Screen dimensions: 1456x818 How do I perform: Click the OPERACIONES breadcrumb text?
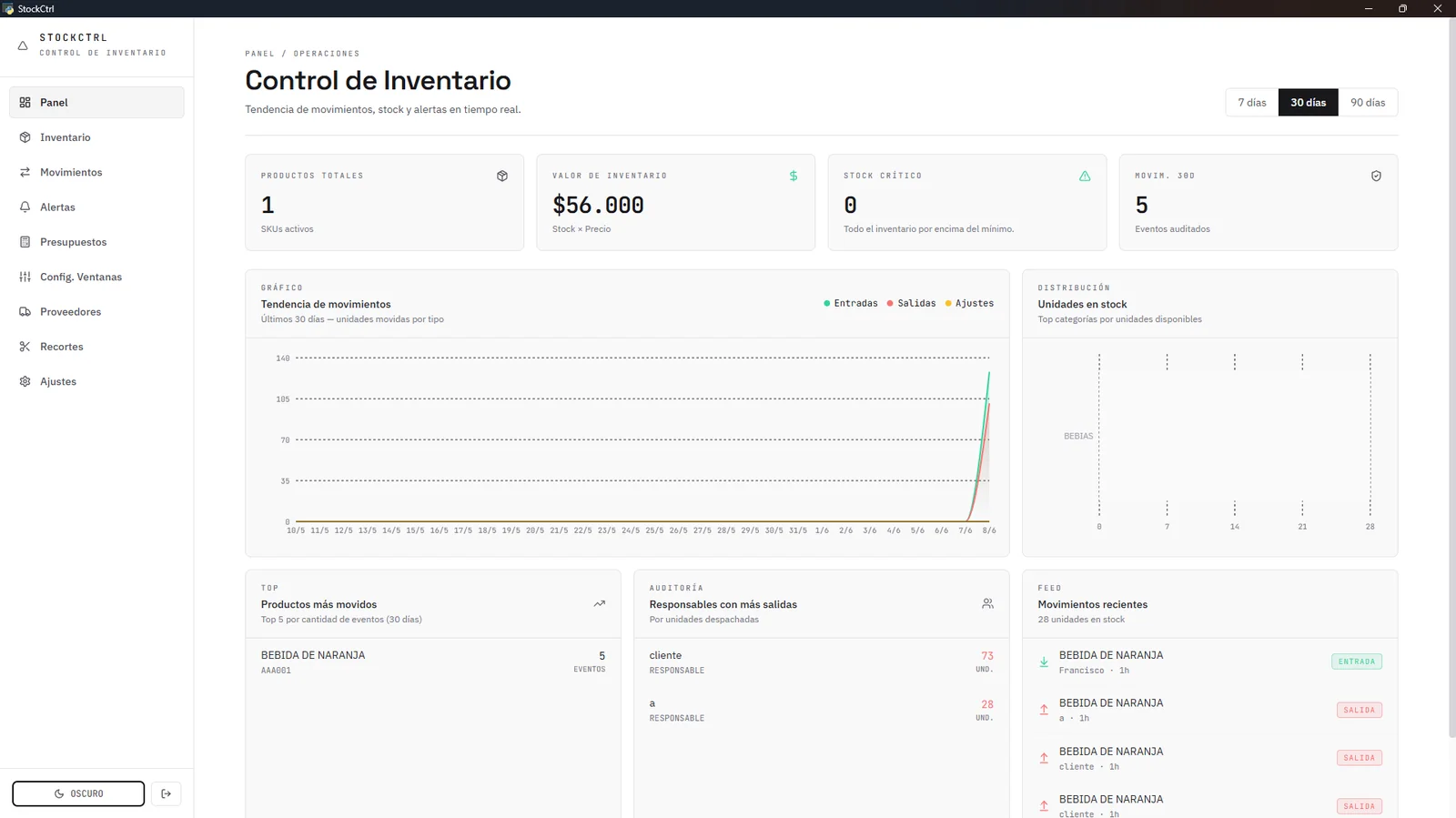(327, 54)
